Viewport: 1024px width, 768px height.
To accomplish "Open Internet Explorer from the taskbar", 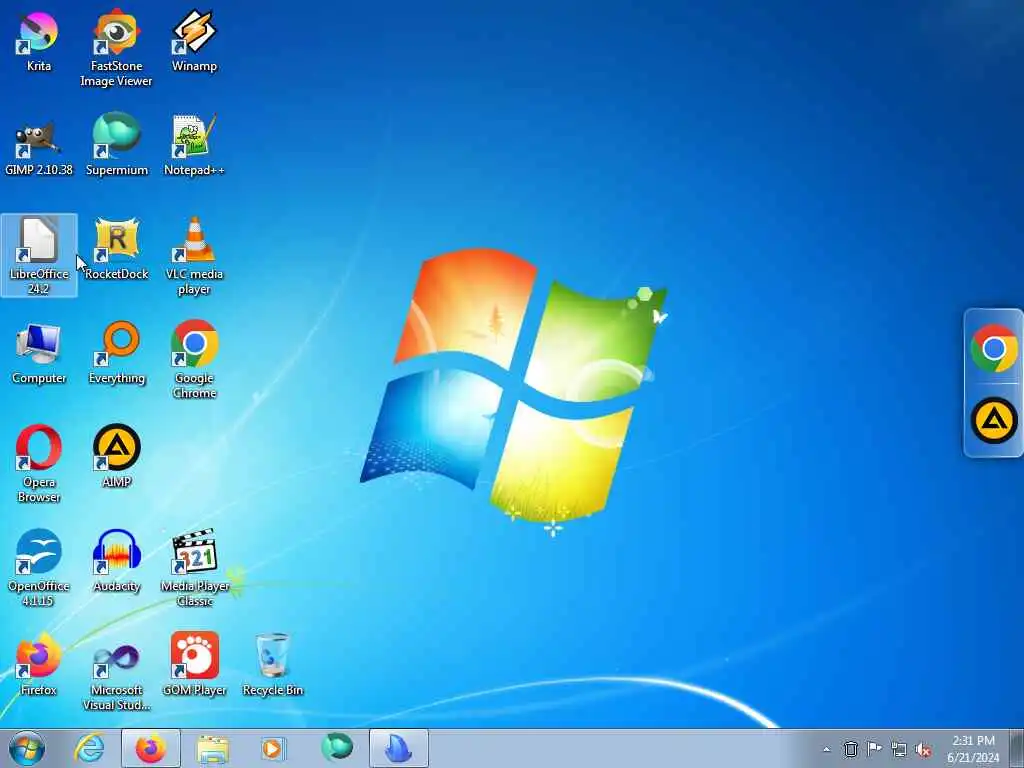I will (x=89, y=748).
